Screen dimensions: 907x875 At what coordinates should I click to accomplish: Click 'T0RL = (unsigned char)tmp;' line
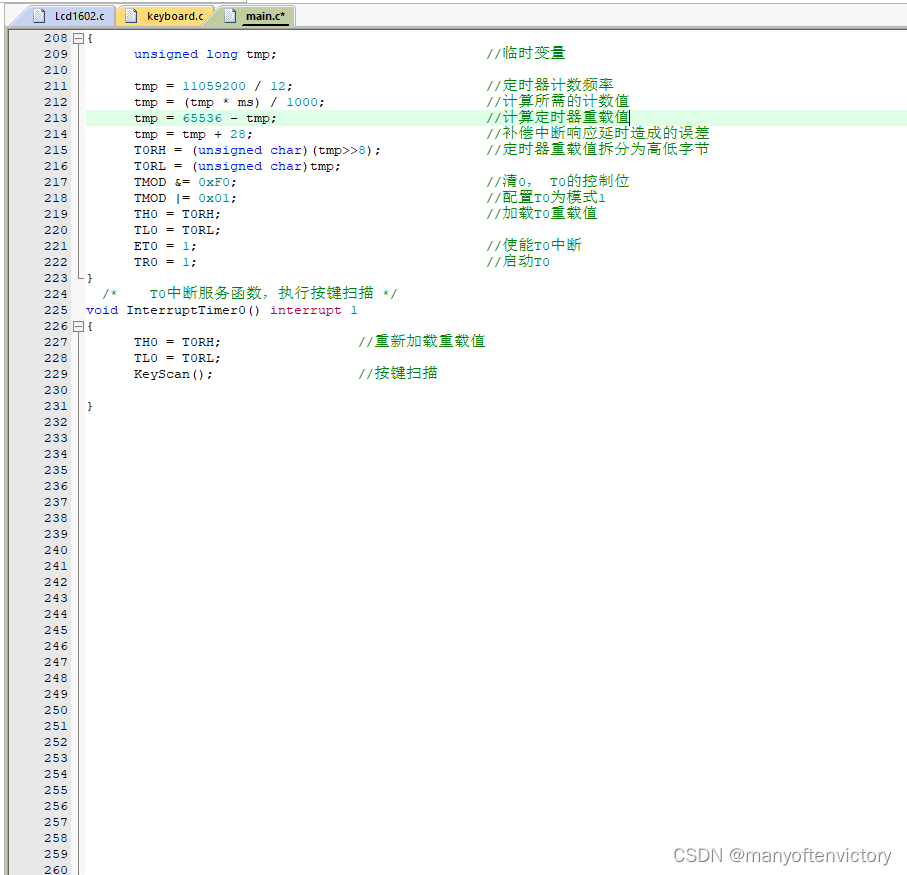coord(237,167)
